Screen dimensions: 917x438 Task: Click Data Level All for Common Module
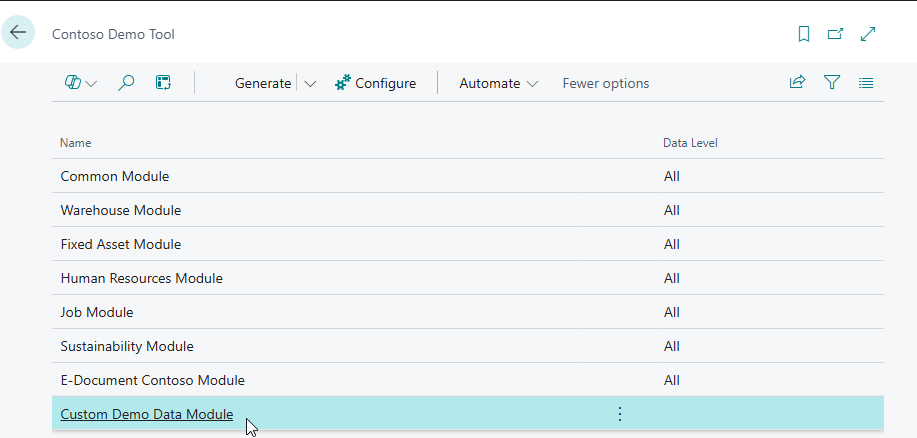[671, 176]
